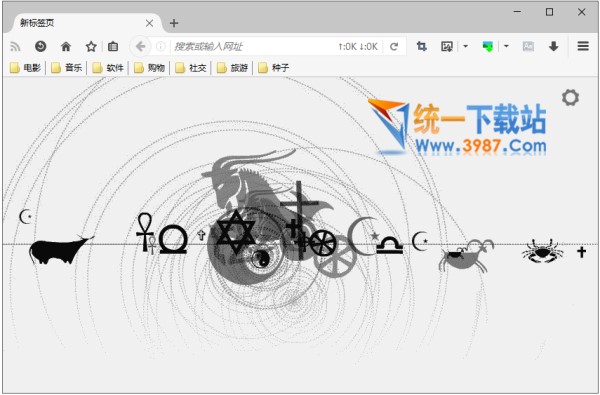This screenshot has width=600, height=395.
Task: Open the downloads arrow button
Action: tap(553, 47)
